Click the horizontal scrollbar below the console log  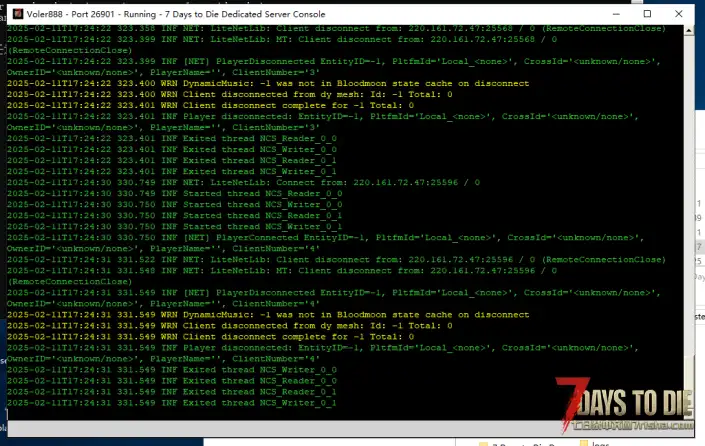pyautogui.click(x=345, y=429)
